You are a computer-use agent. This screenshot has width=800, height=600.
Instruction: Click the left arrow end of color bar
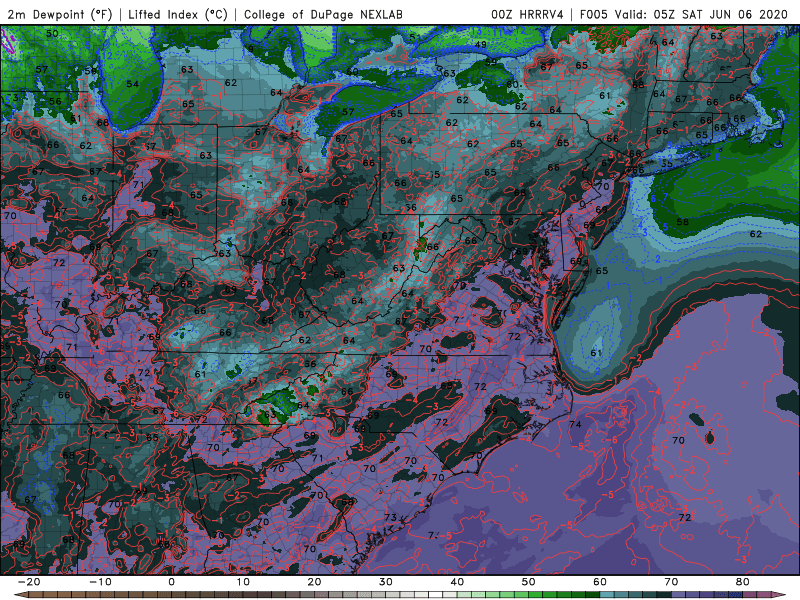click(x=20, y=595)
